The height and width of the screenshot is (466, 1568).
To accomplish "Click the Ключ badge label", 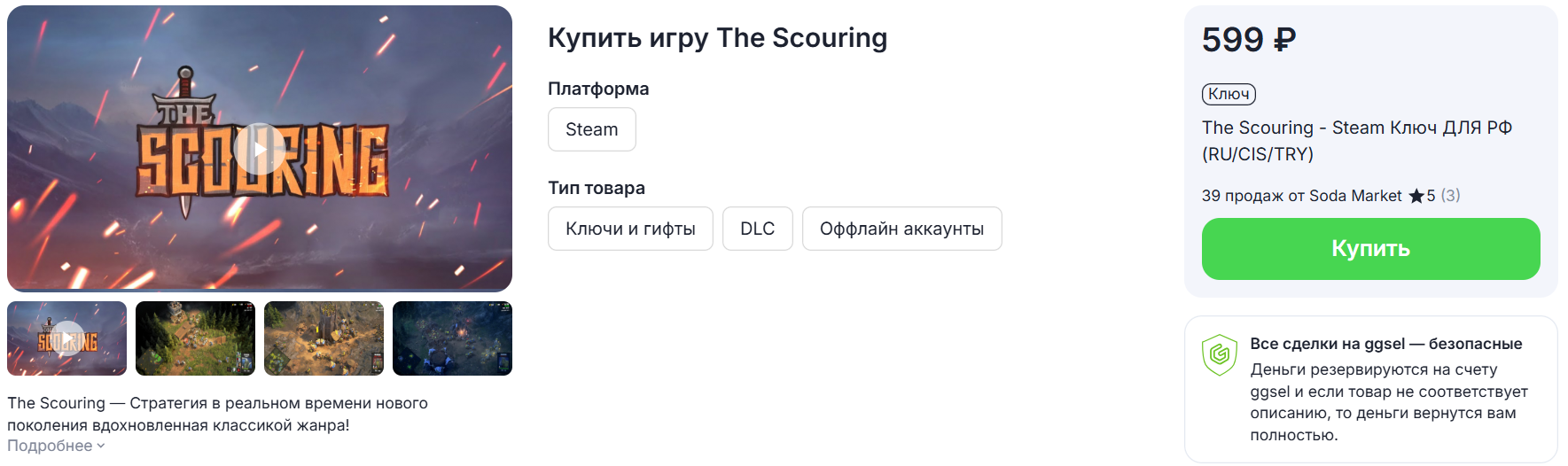I will [1229, 94].
